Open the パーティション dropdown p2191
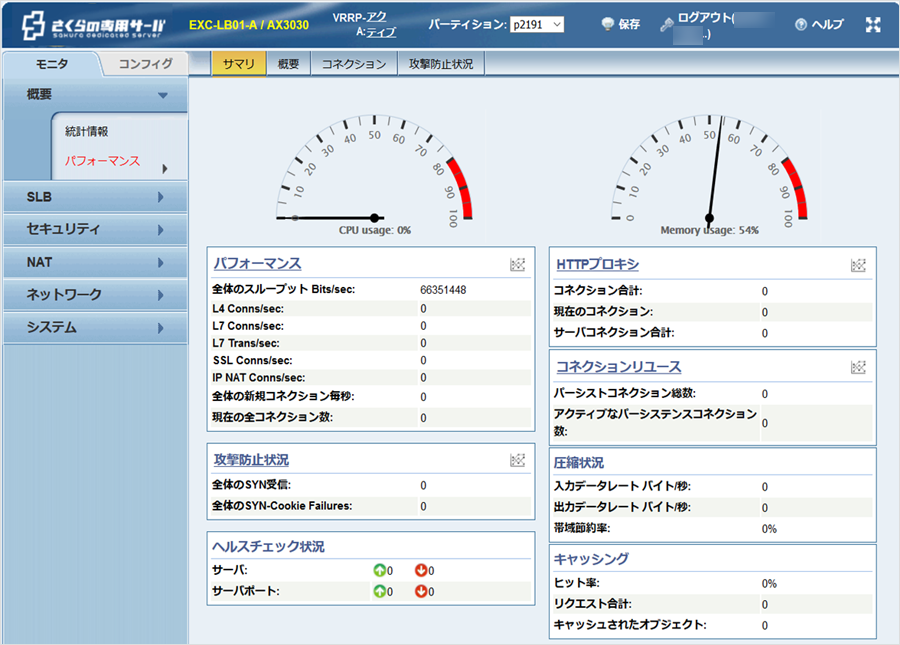The image size is (900, 645). point(536,25)
